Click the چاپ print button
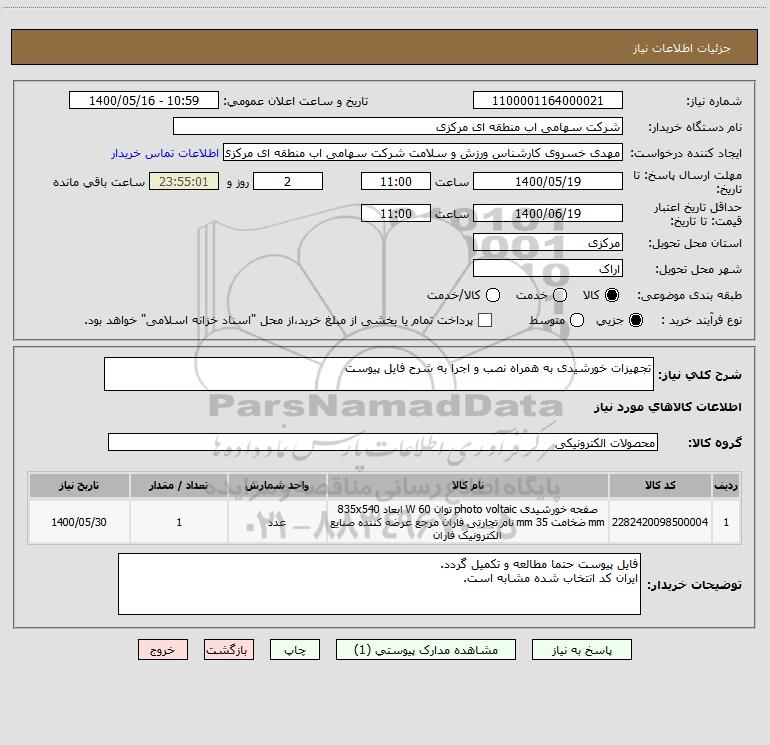770x745 pixels. 295,650
